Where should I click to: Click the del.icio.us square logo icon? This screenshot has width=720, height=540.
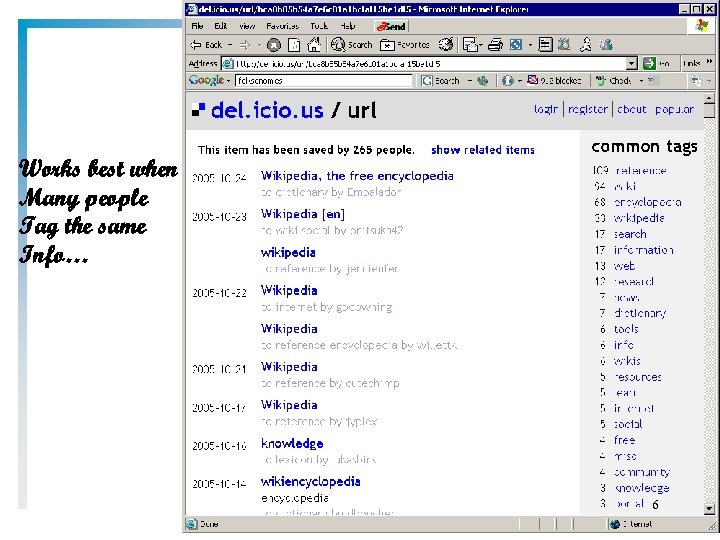[x=198, y=110]
